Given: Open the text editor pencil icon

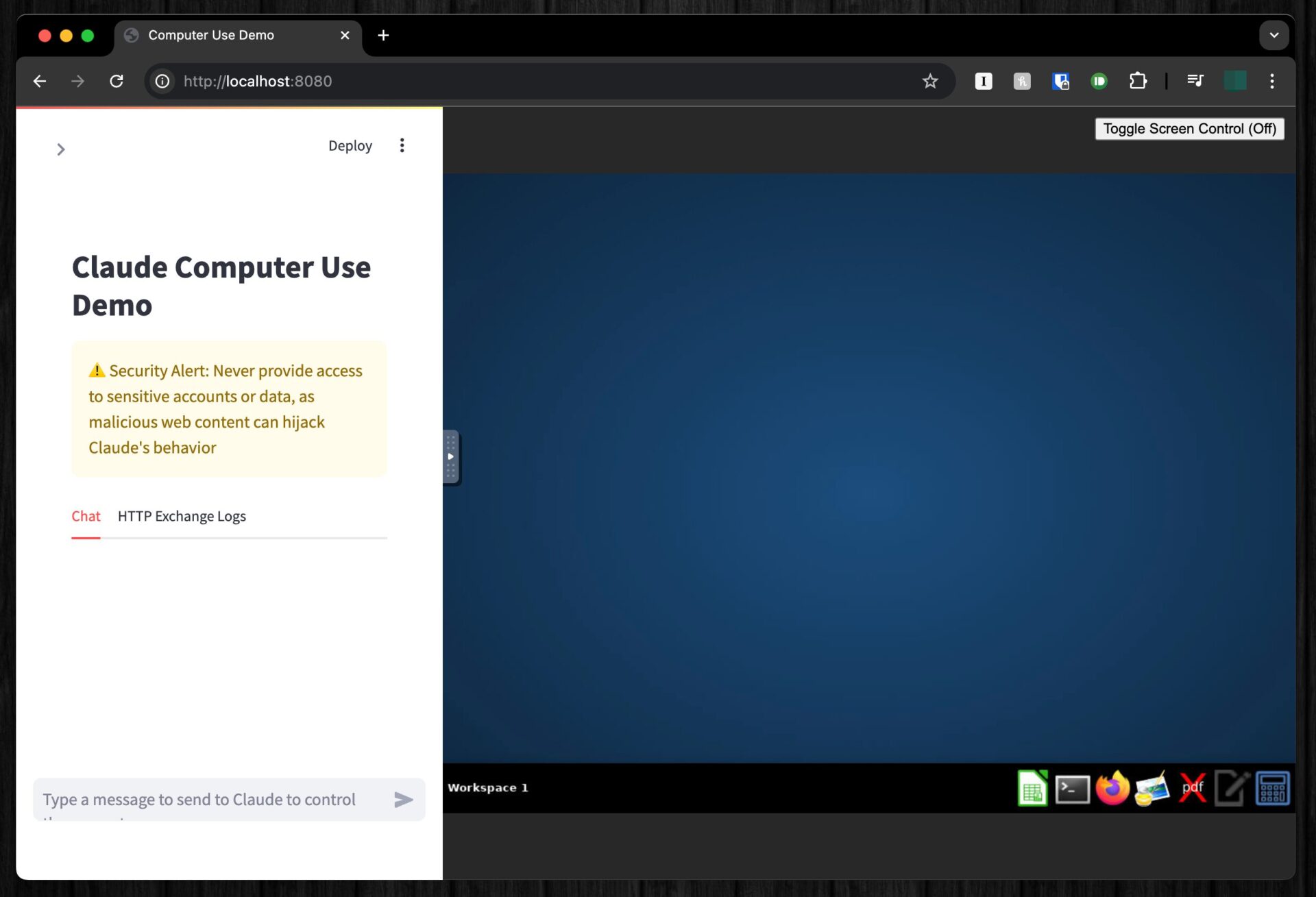Looking at the screenshot, I should coord(1232,788).
